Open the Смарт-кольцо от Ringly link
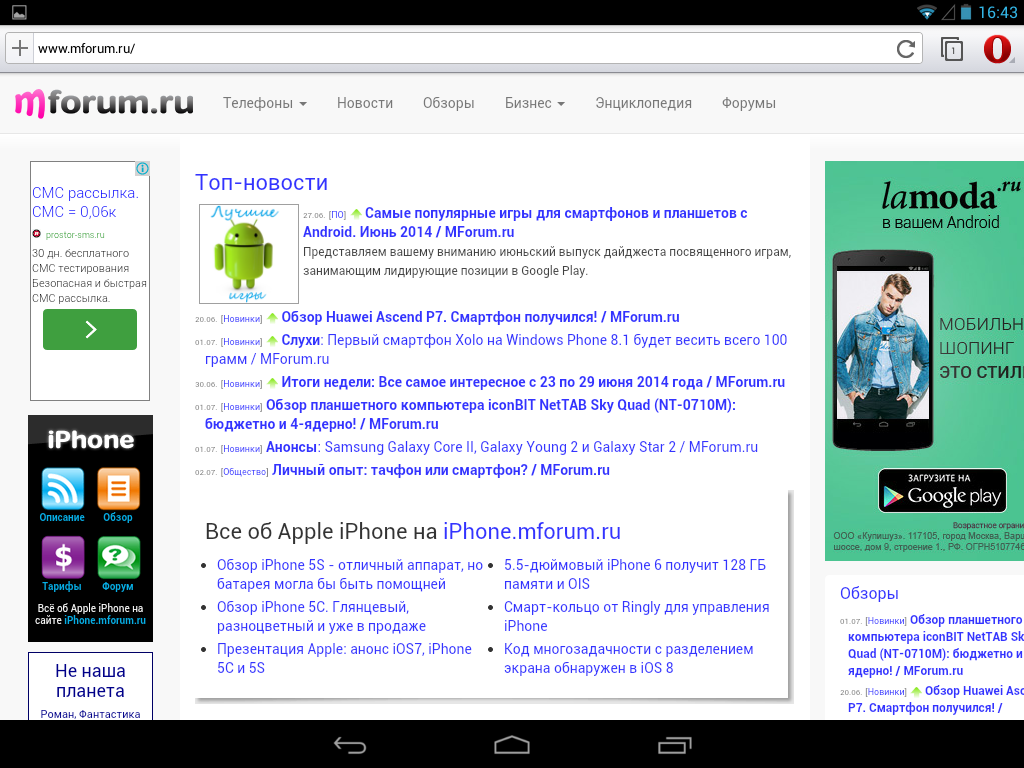Image resolution: width=1024 pixels, height=768 pixels. coord(636,616)
